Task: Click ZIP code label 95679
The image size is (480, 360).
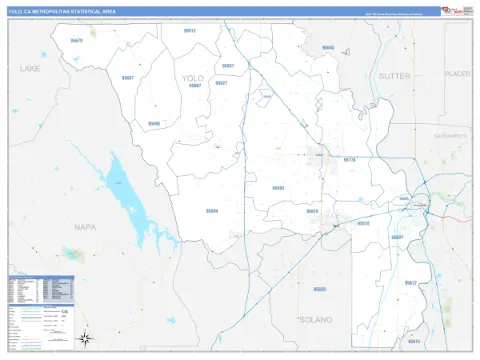Action: pos(77,41)
